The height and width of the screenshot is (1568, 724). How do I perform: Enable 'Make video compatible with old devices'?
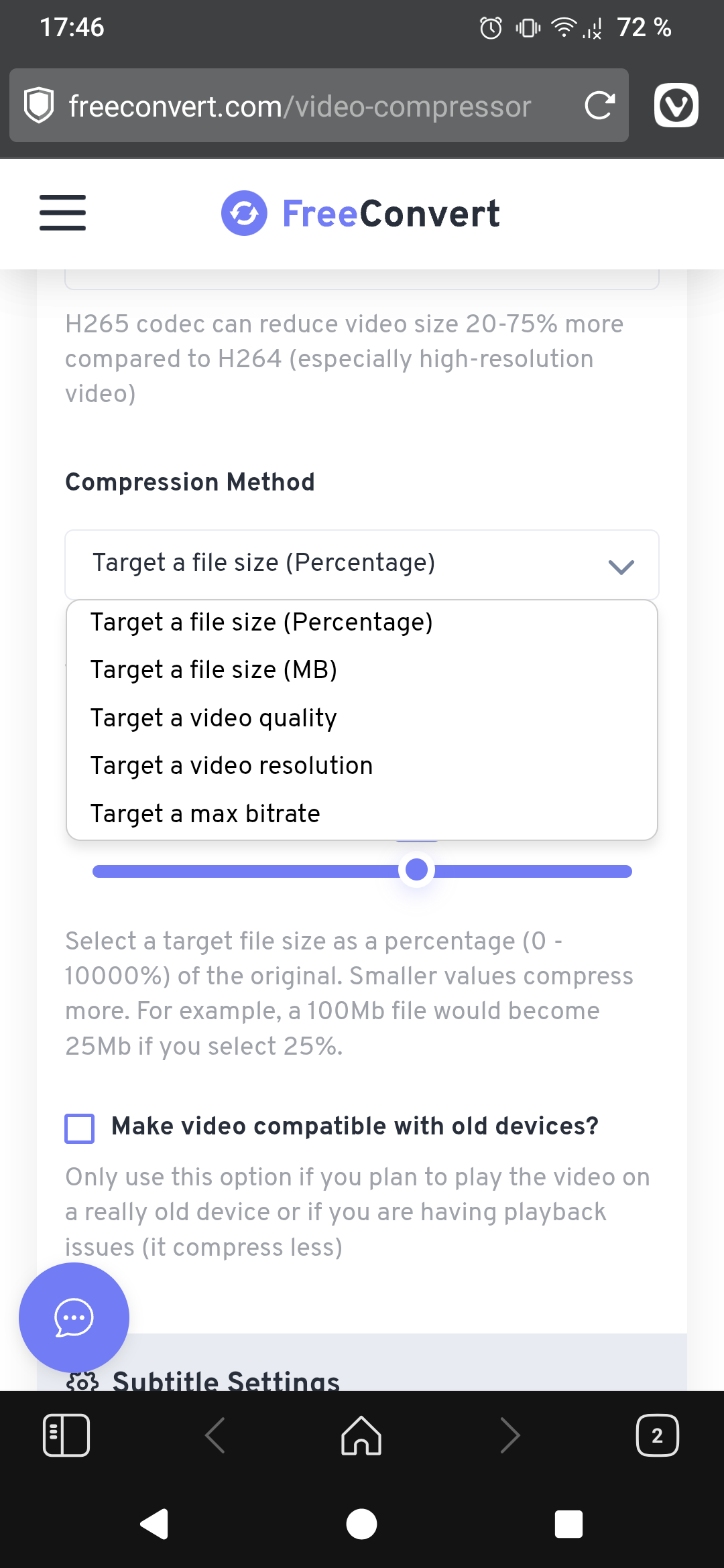point(80,1128)
